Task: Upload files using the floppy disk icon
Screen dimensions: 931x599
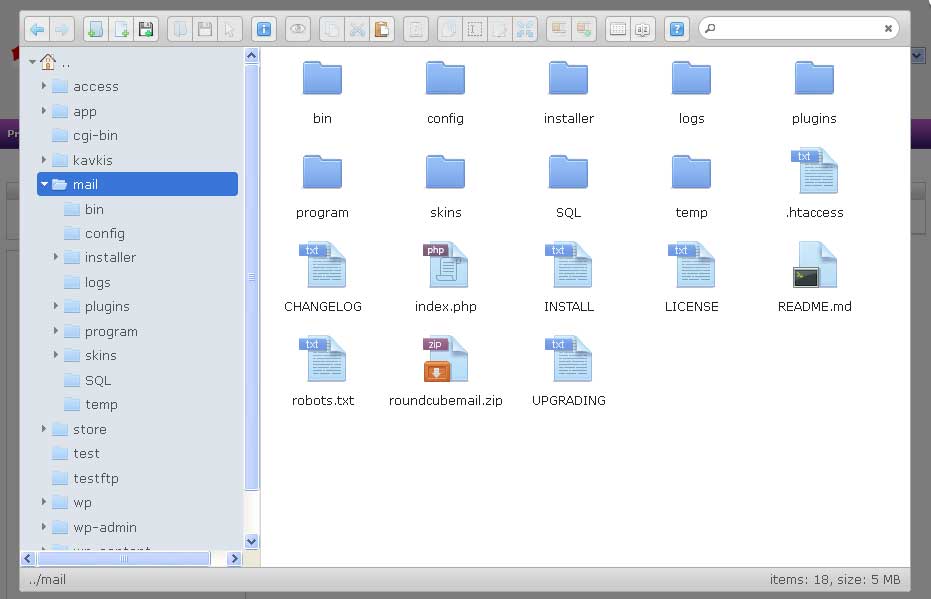Action: click(x=146, y=29)
